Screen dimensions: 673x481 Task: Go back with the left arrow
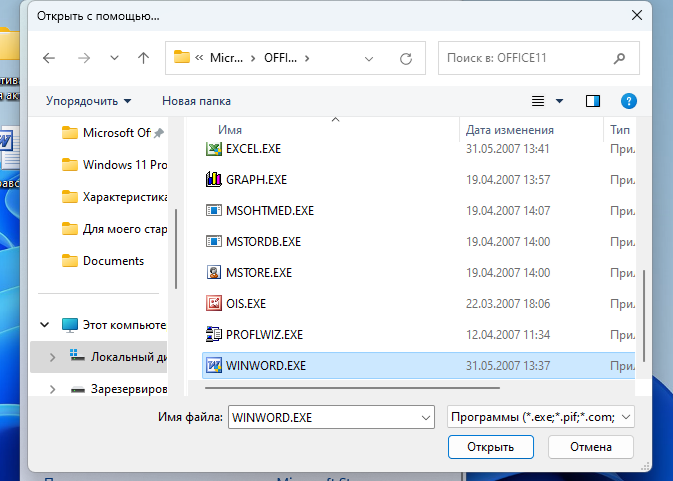[x=49, y=58]
